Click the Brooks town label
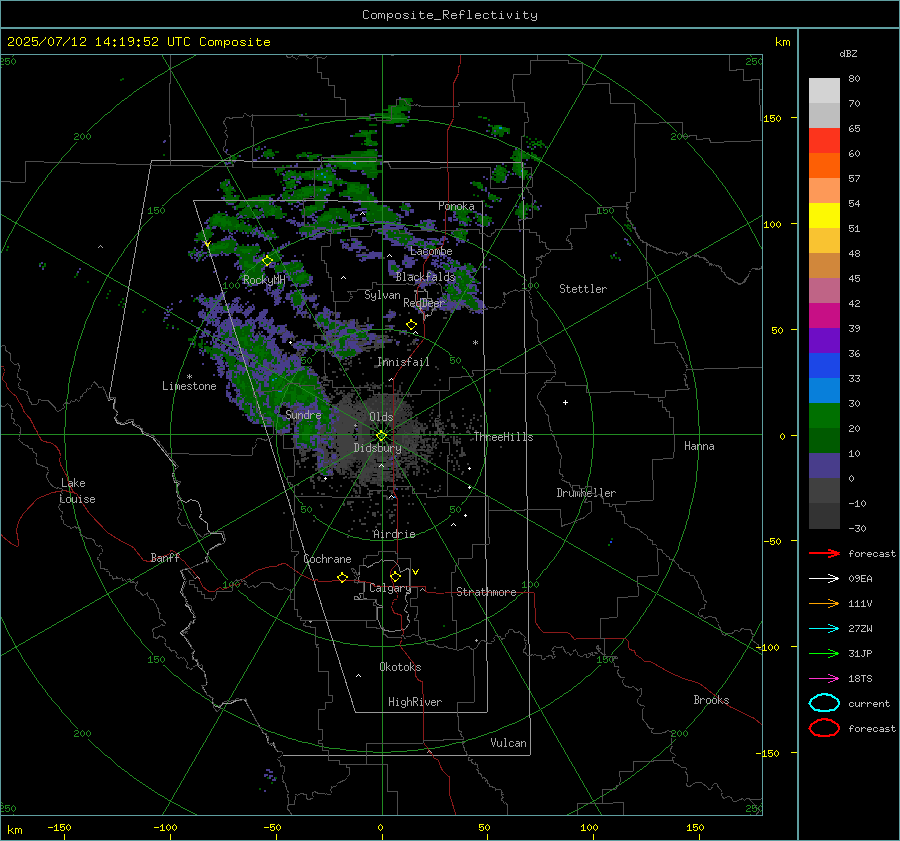Screen dimensions: 900x841 pyautogui.click(x=711, y=700)
